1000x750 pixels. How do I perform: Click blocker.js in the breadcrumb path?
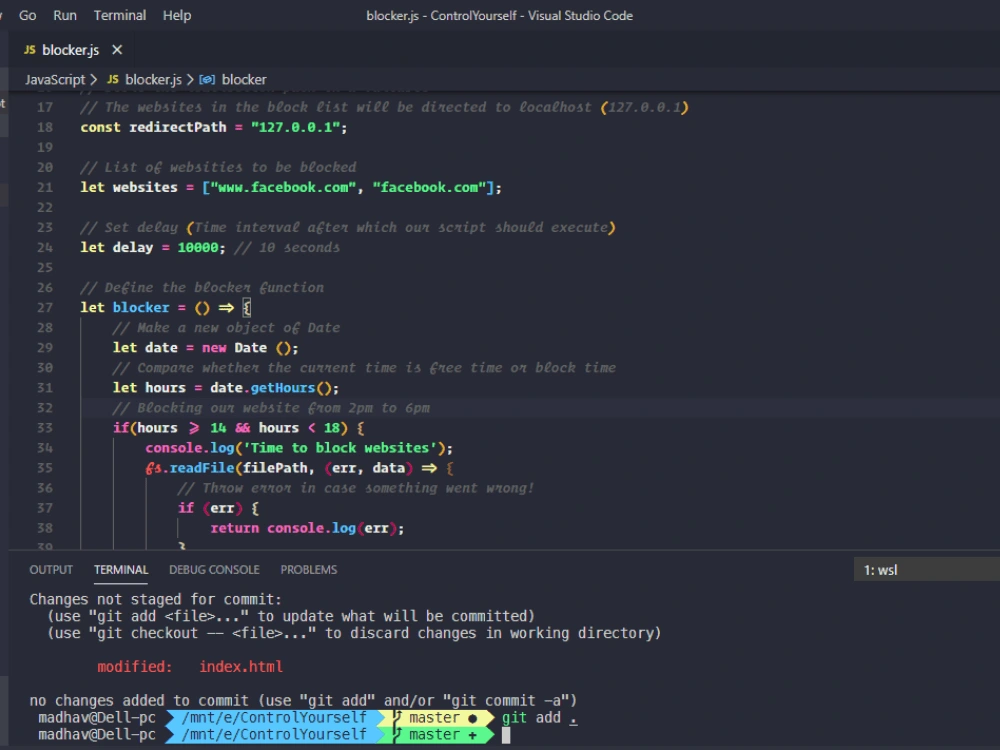153,80
